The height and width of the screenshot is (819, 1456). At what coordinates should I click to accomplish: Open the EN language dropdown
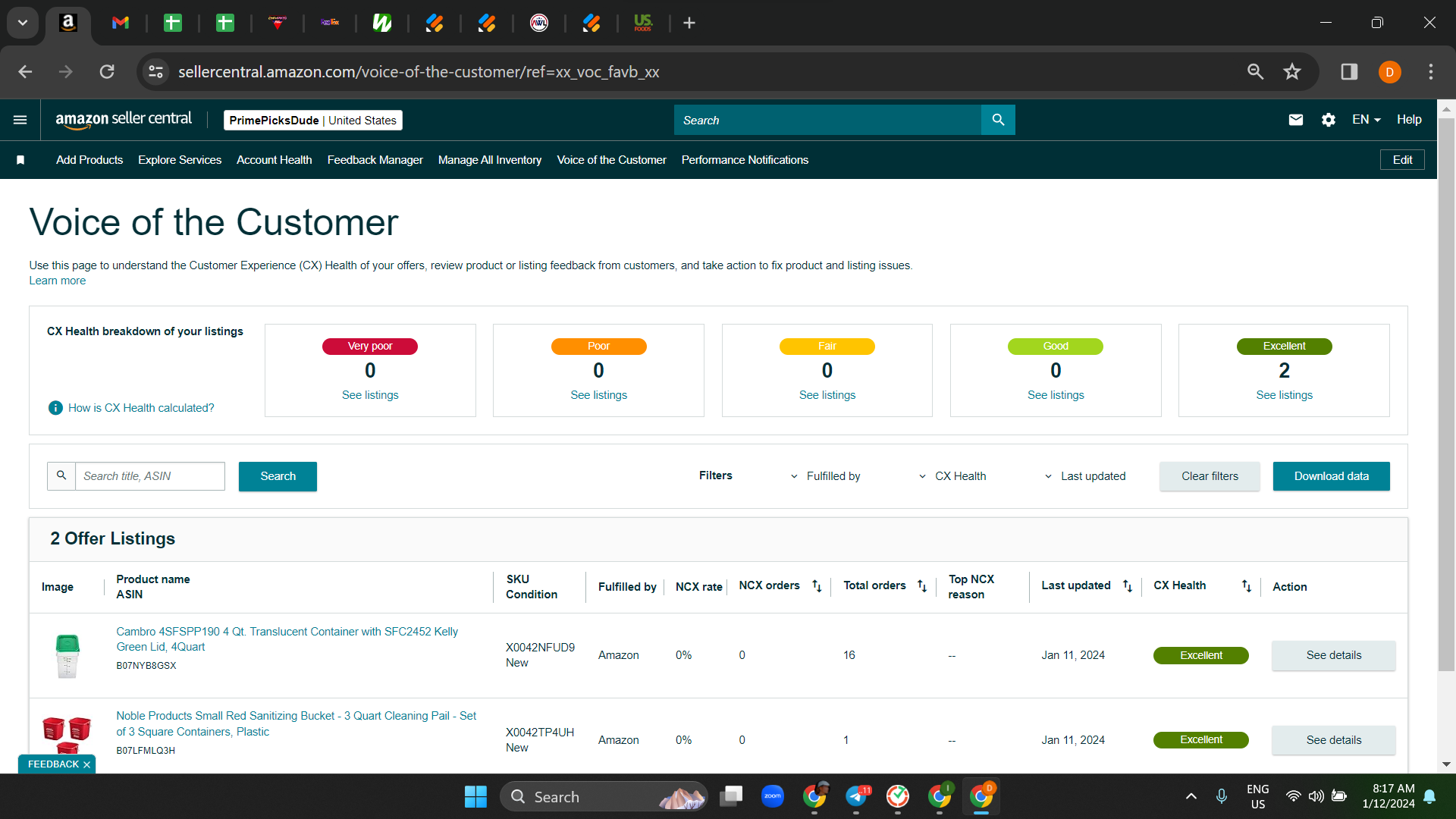tap(1367, 120)
